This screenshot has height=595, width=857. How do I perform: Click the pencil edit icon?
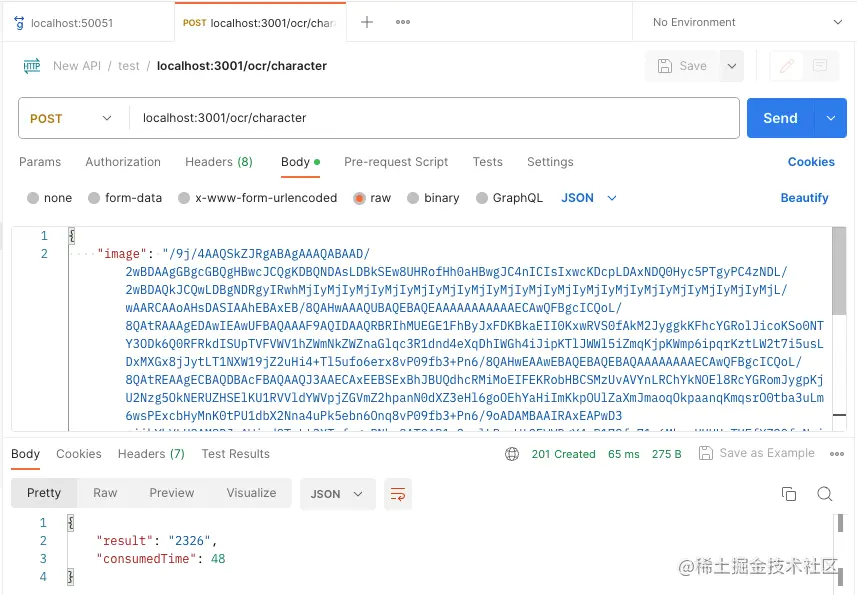tap(786, 66)
